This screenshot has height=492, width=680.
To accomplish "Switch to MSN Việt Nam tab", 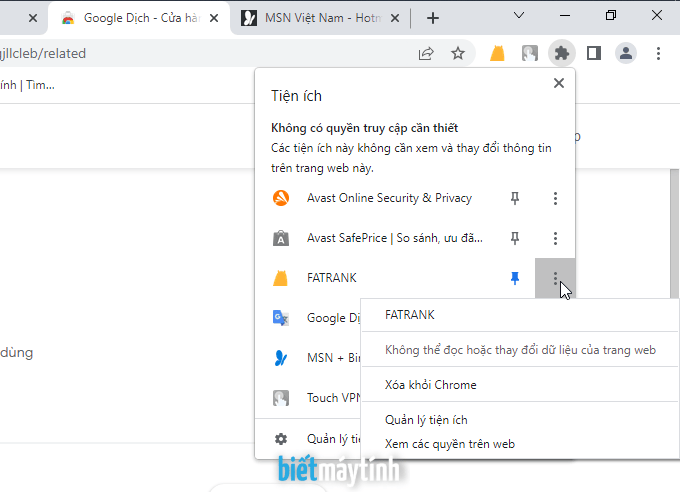I will (319, 18).
